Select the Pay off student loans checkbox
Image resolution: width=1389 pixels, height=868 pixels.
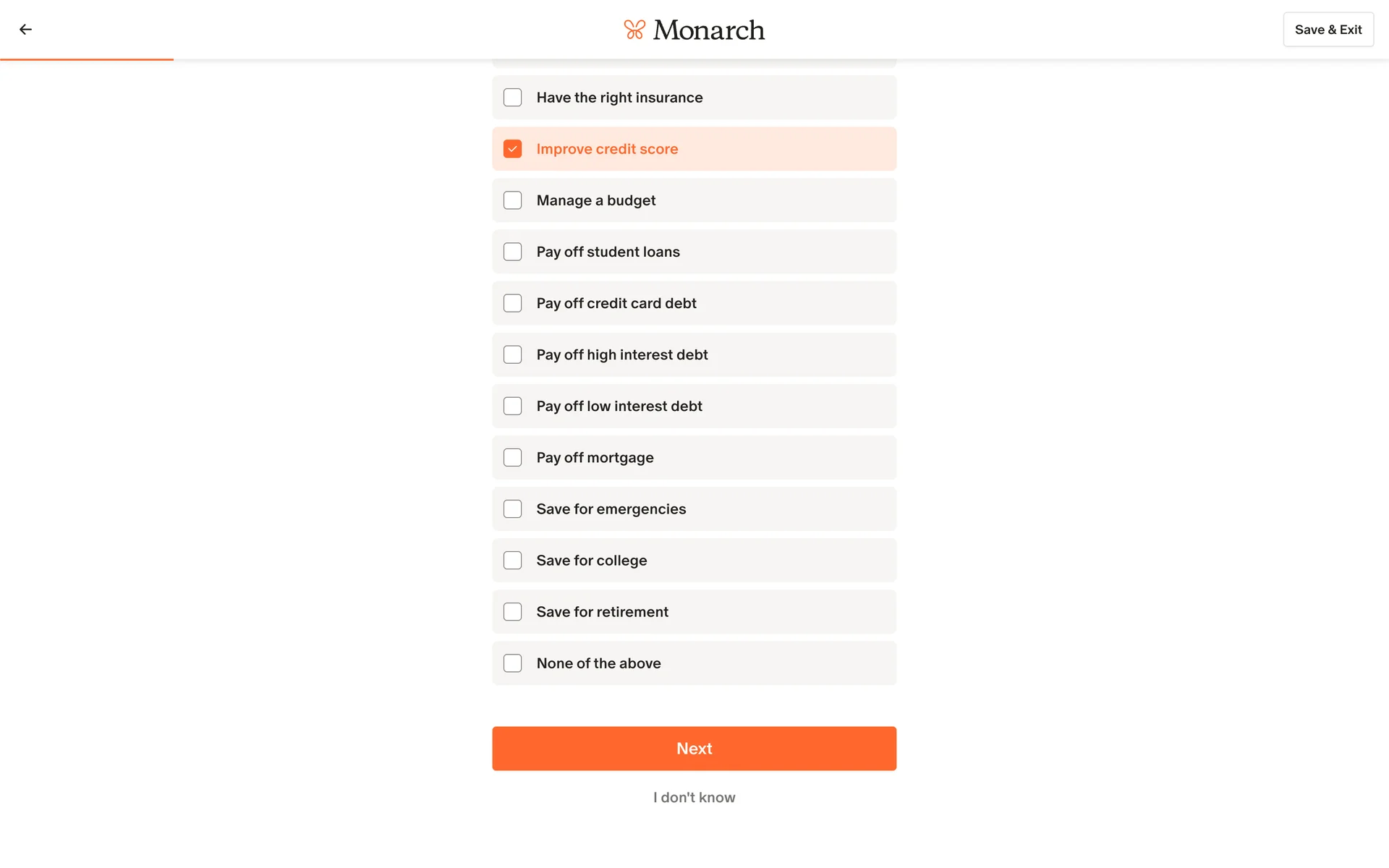tap(512, 252)
